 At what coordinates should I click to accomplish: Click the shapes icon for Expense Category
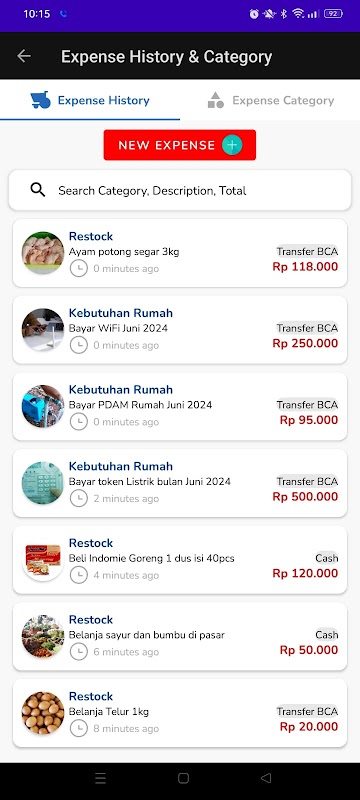coord(216,100)
